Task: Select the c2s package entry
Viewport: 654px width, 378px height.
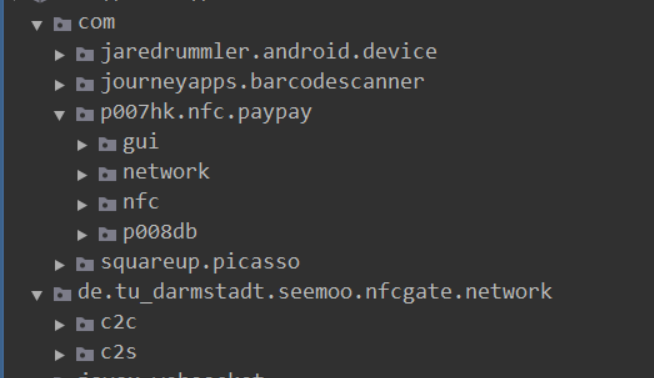Action: click(x=118, y=352)
